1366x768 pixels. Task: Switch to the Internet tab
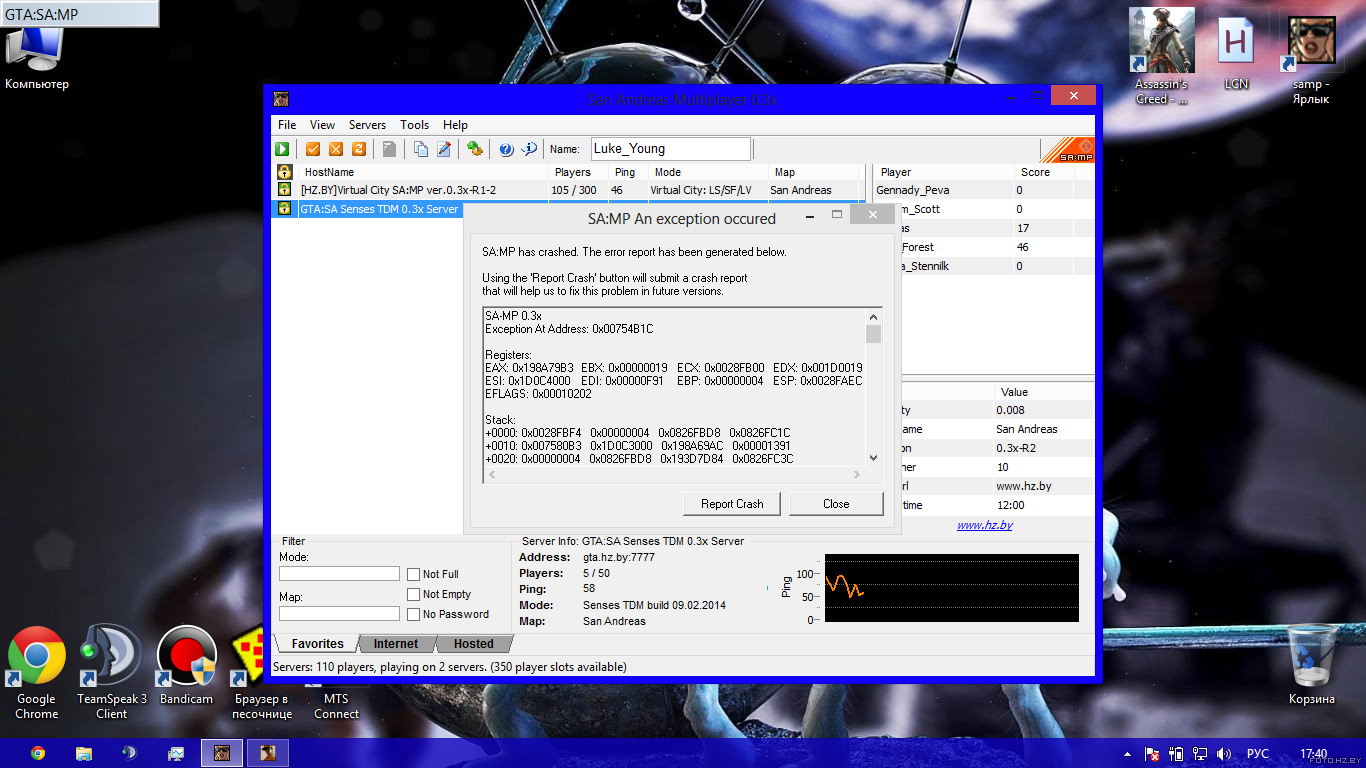click(396, 644)
